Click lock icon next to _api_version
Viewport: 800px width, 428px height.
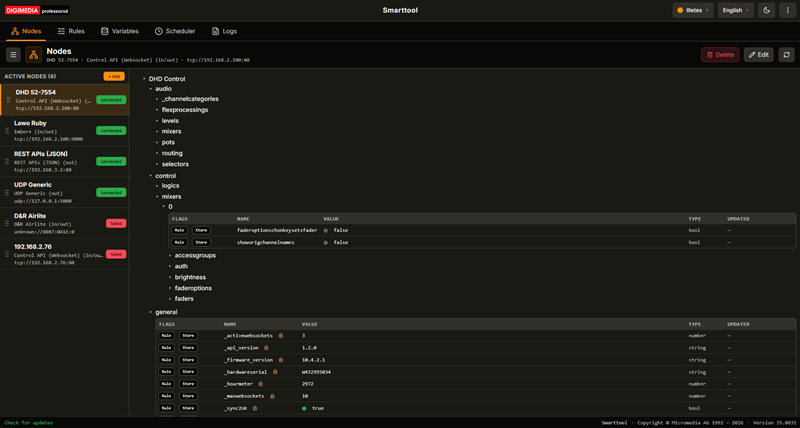click(266, 348)
